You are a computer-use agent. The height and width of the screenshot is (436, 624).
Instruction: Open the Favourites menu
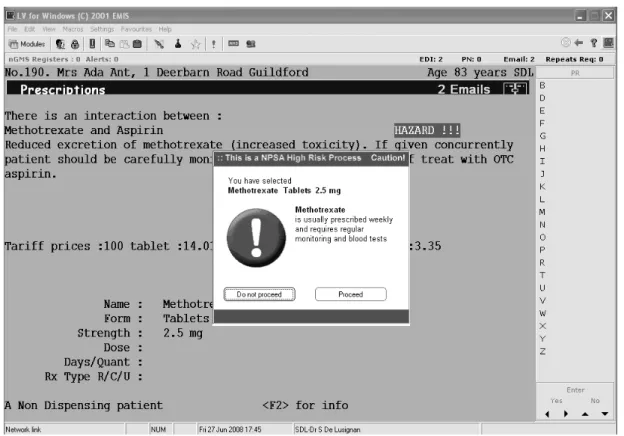(x=136, y=29)
